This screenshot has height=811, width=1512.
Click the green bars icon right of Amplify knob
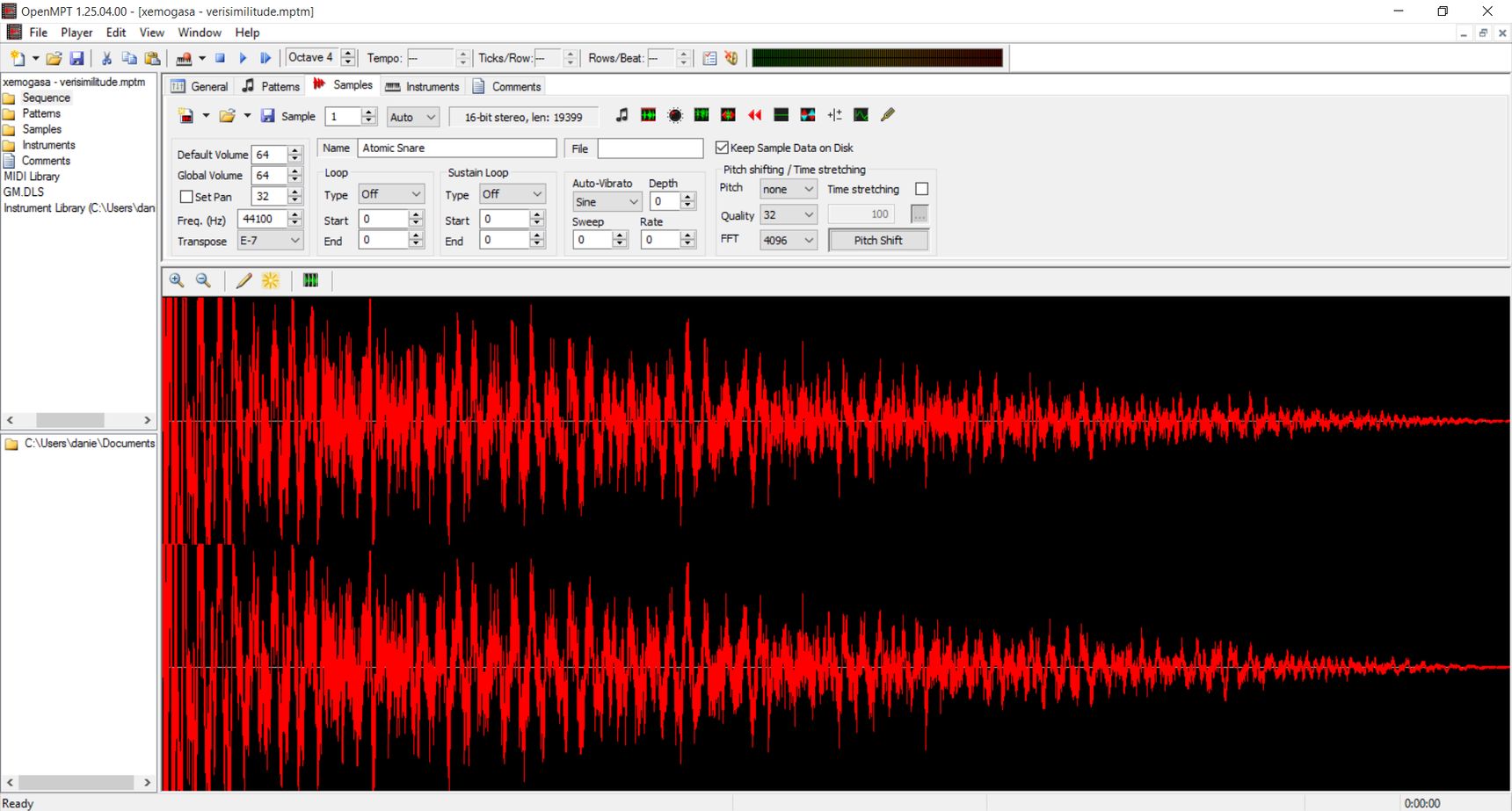click(701, 115)
